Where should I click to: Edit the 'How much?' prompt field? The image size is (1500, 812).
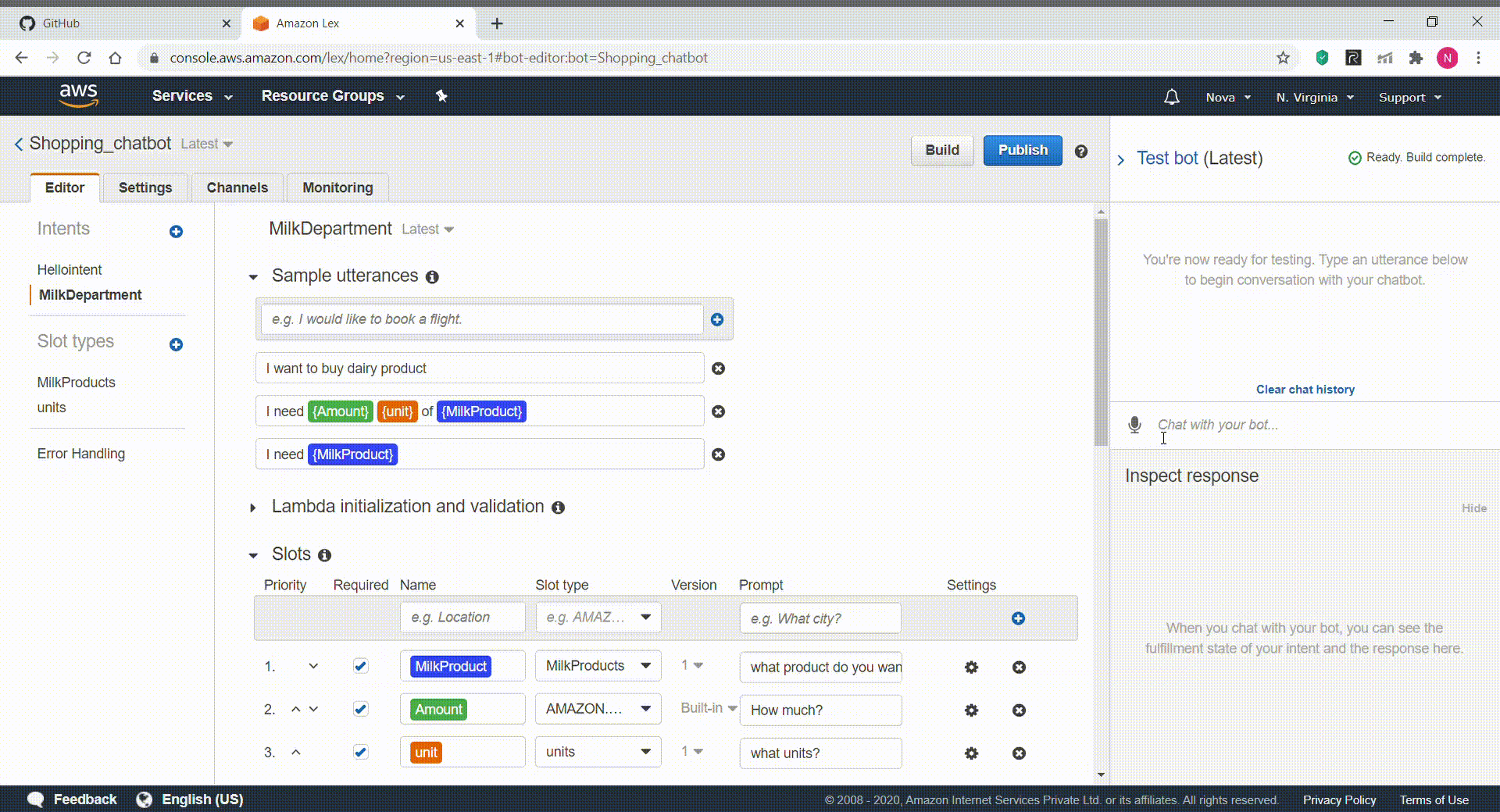820,710
